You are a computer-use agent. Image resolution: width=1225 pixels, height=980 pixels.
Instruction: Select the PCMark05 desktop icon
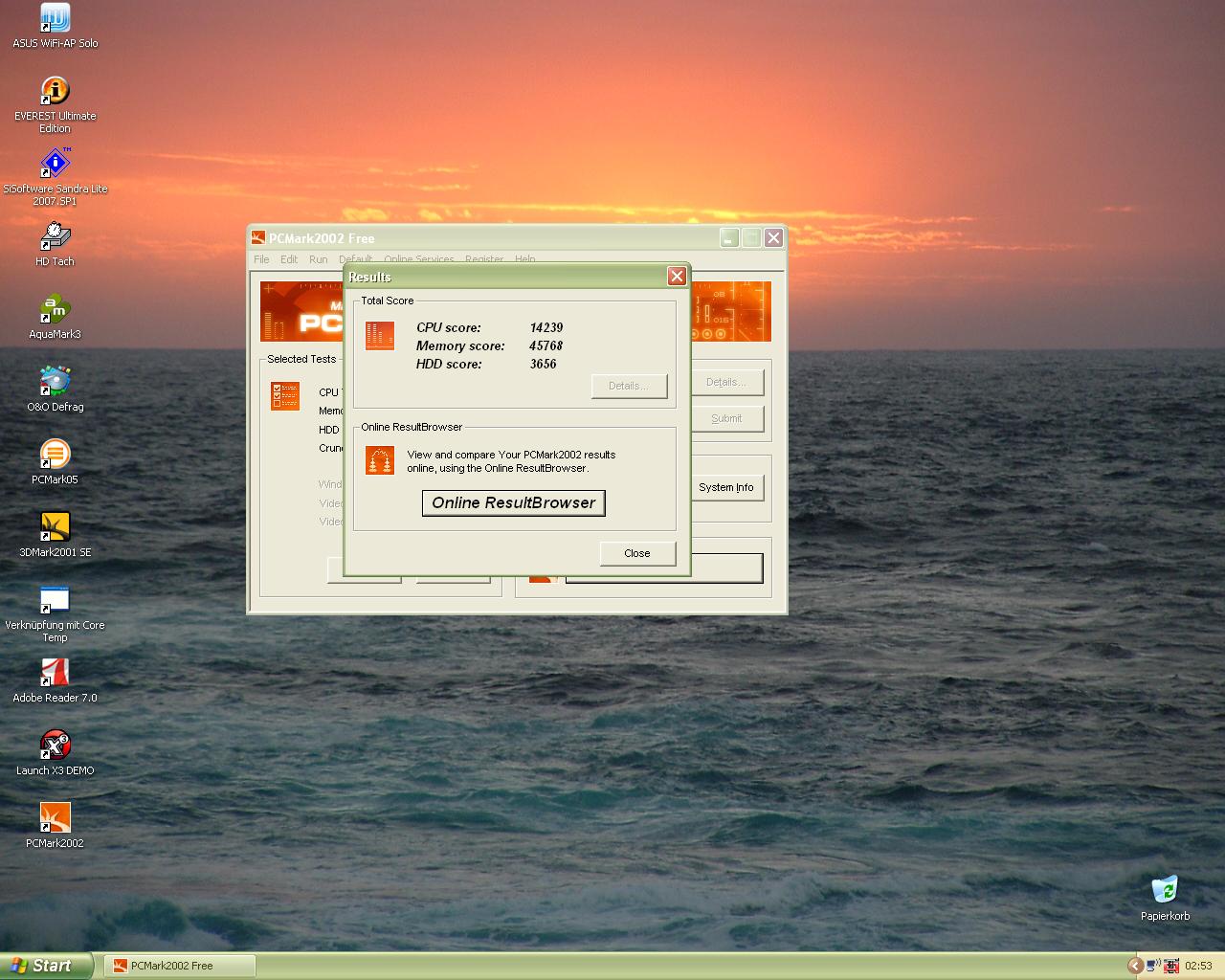tap(55, 455)
